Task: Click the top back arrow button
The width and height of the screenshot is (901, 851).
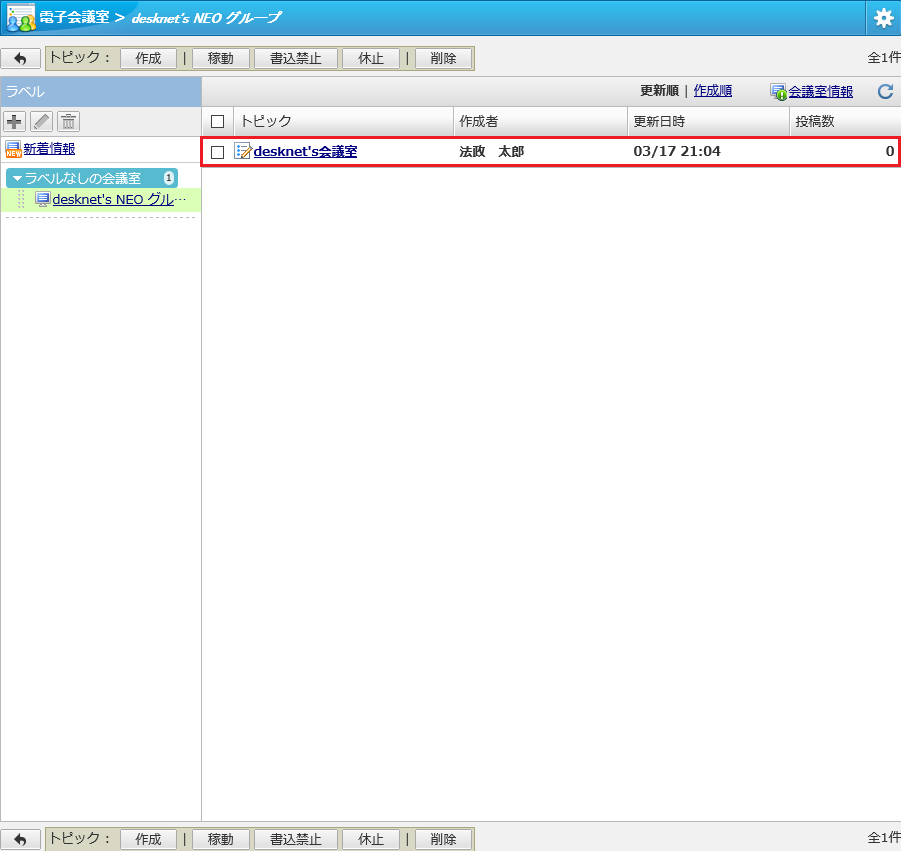Action: tap(21, 59)
